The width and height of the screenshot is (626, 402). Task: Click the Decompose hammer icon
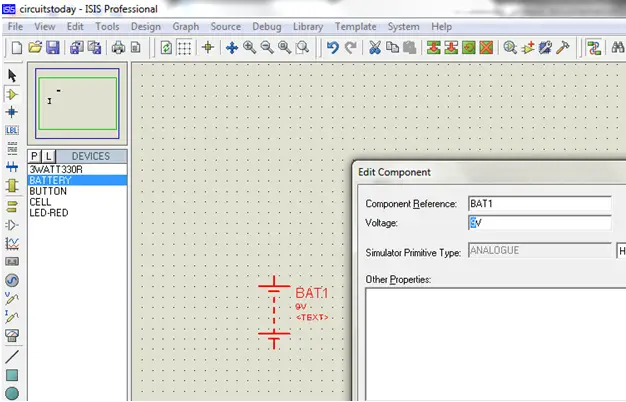tap(563, 48)
